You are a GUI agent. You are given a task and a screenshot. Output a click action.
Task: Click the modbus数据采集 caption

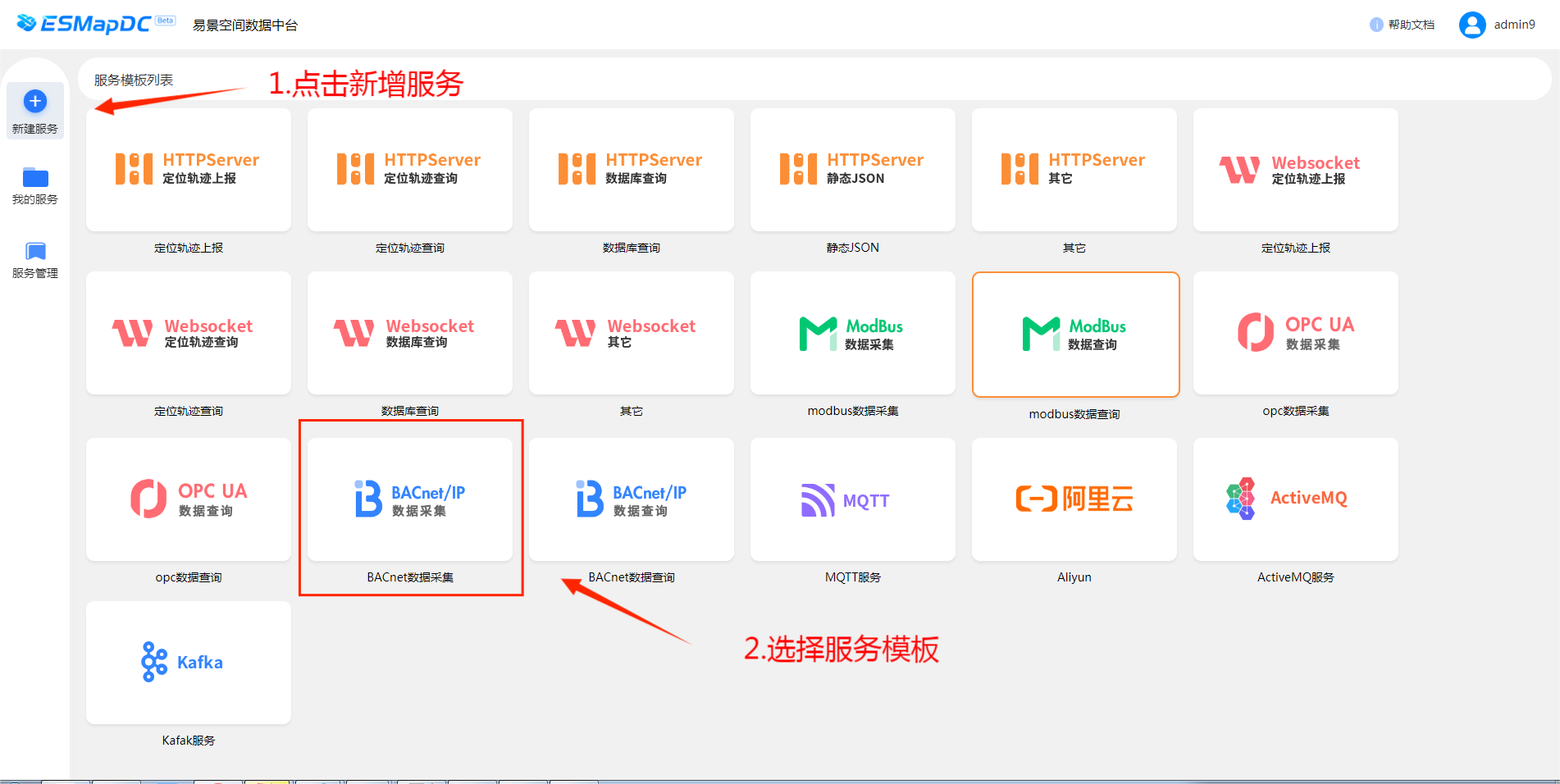(853, 411)
